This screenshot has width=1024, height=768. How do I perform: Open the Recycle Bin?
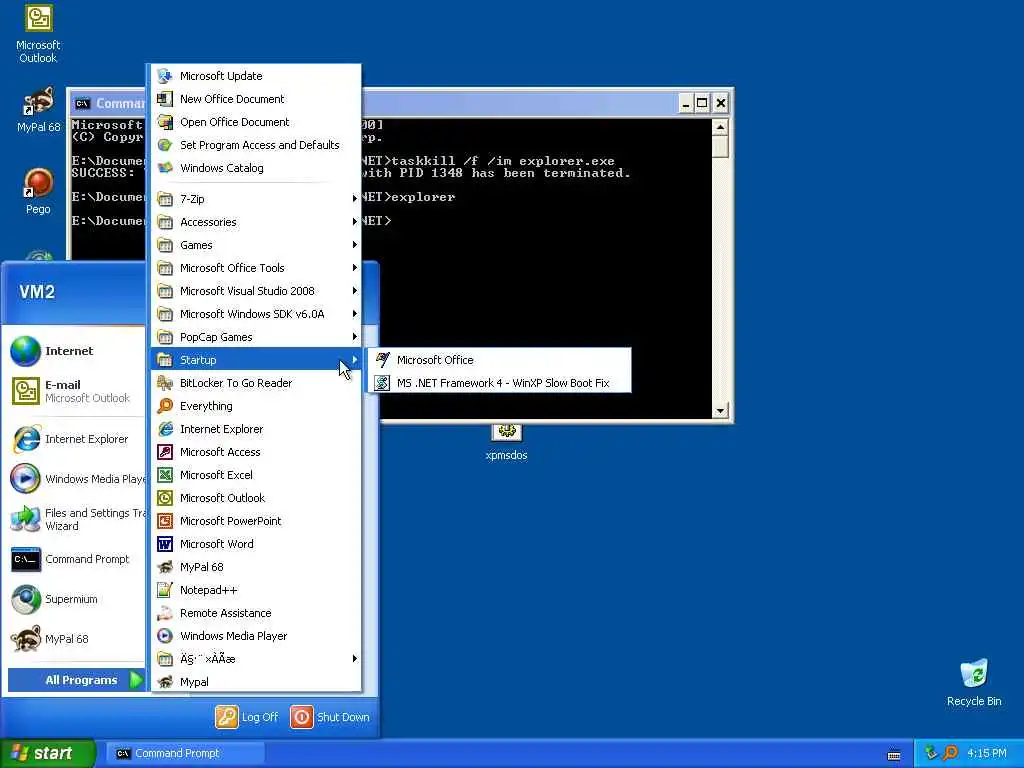(x=974, y=683)
